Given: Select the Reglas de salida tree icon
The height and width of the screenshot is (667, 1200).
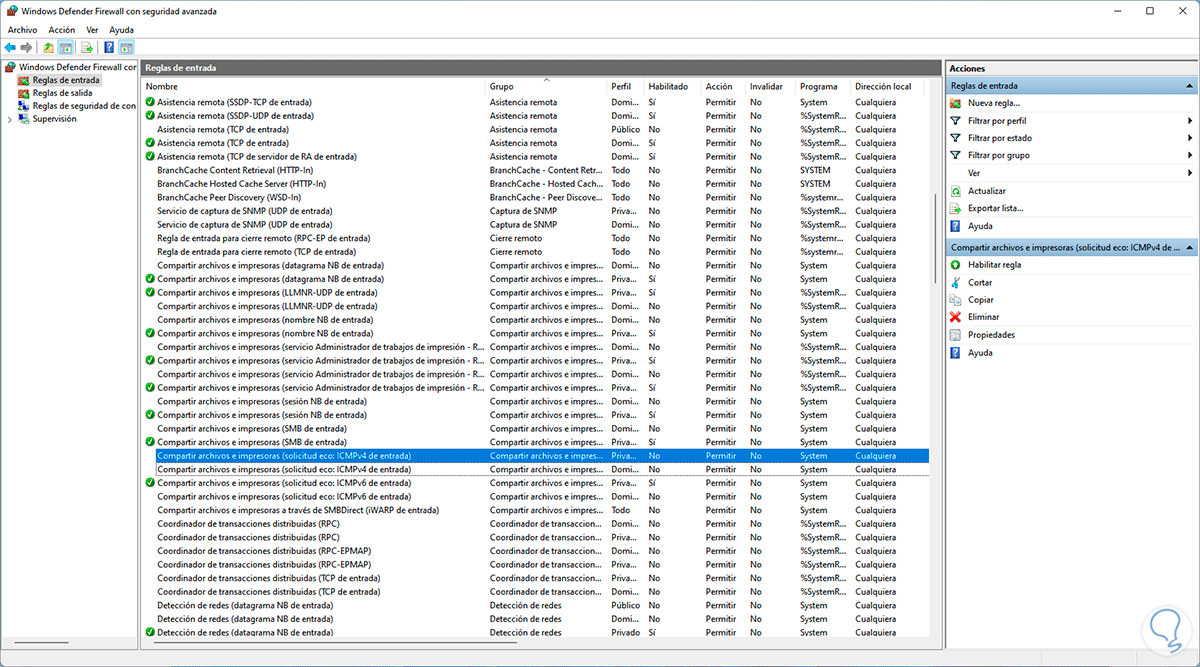Looking at the screenshot, I should coord(24,93).
